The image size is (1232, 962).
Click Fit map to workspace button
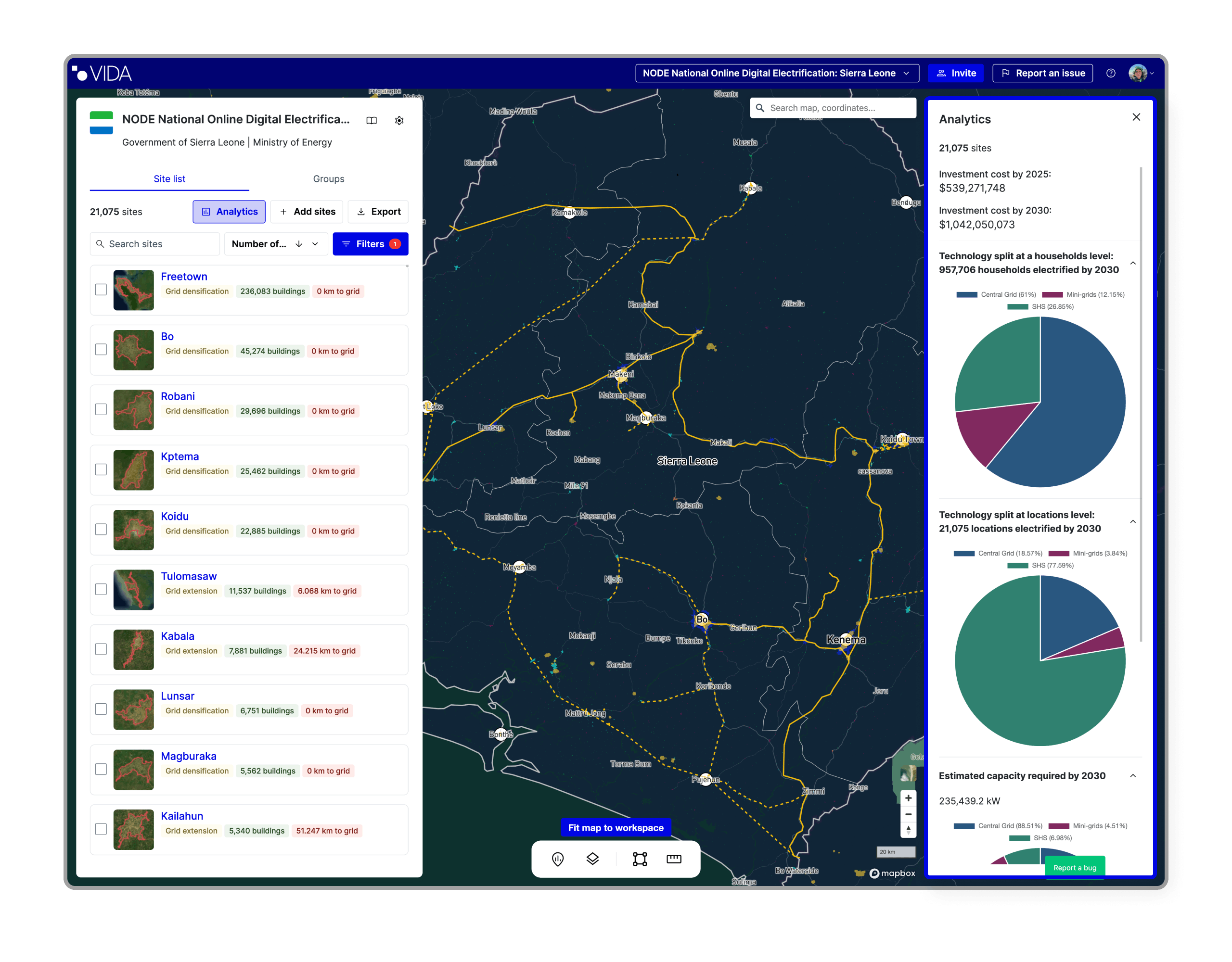coord(616,828)
